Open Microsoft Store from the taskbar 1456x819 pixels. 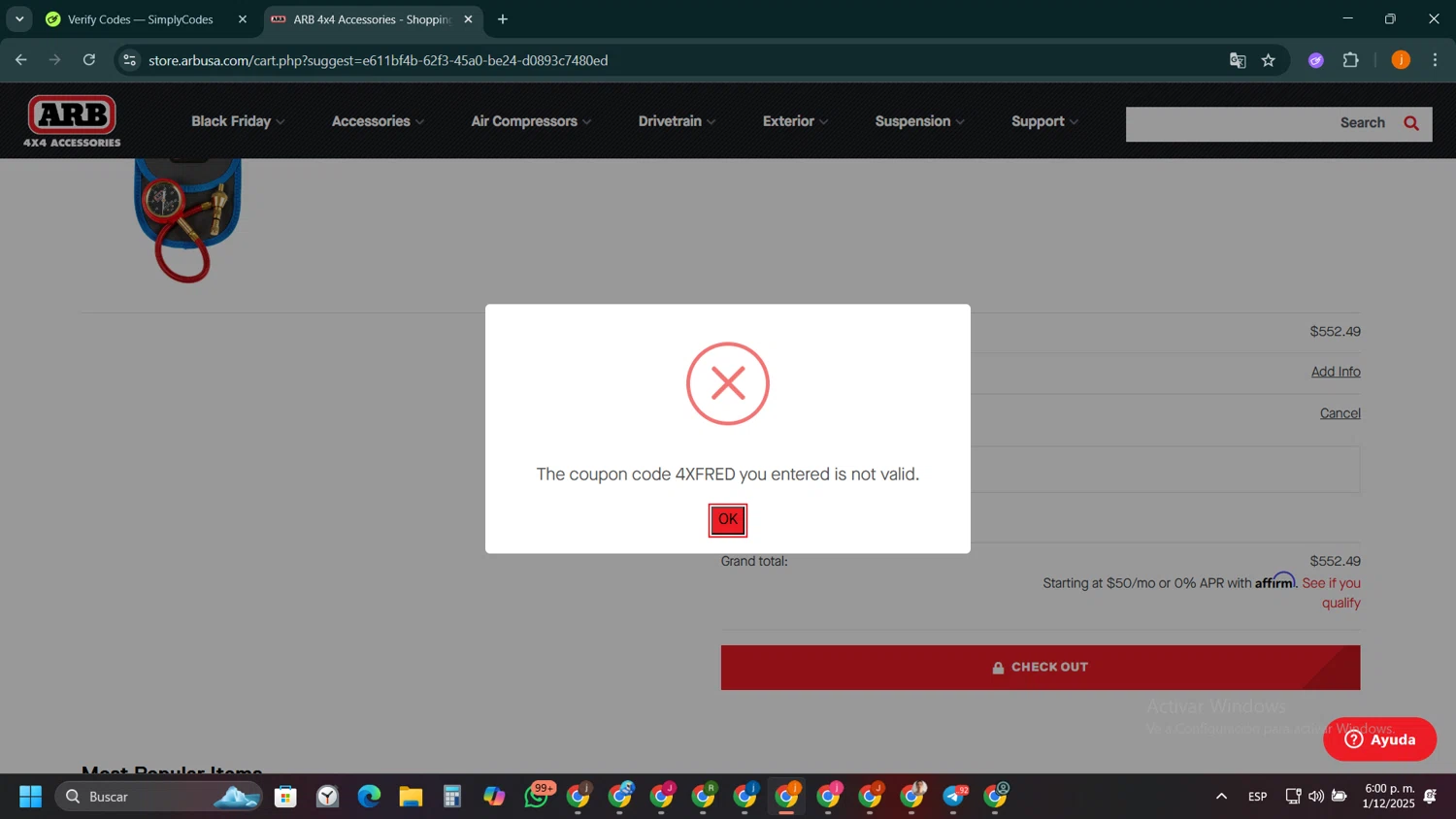(x=285, y=797)
